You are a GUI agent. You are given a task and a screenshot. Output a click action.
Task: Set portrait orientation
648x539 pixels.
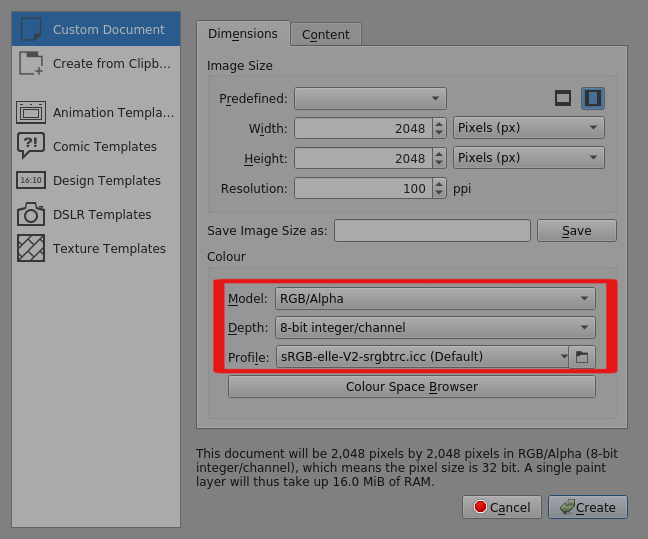[x=593, y=98]
